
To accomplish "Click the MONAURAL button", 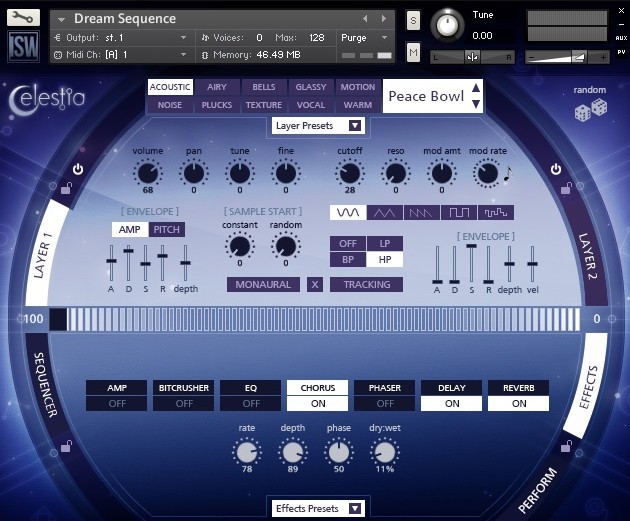I will [263, 284].
